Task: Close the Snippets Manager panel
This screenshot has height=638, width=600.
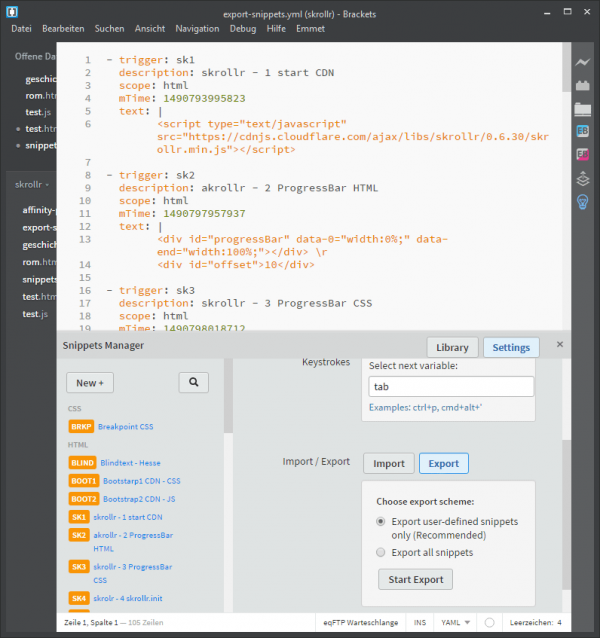Action: pyautogui.click(x=560, y=345)
